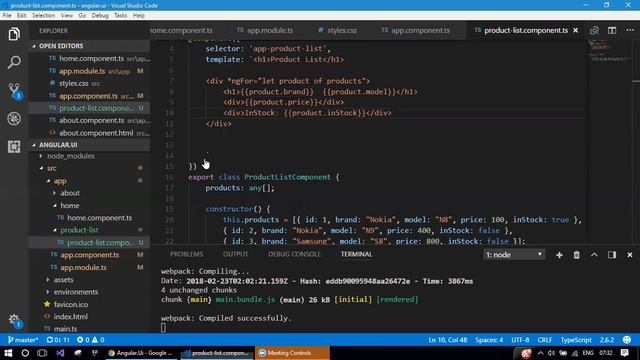Viewport: 640px width, 360px height.
Task: Collapse the product-list folder
Action: (79, 230)
